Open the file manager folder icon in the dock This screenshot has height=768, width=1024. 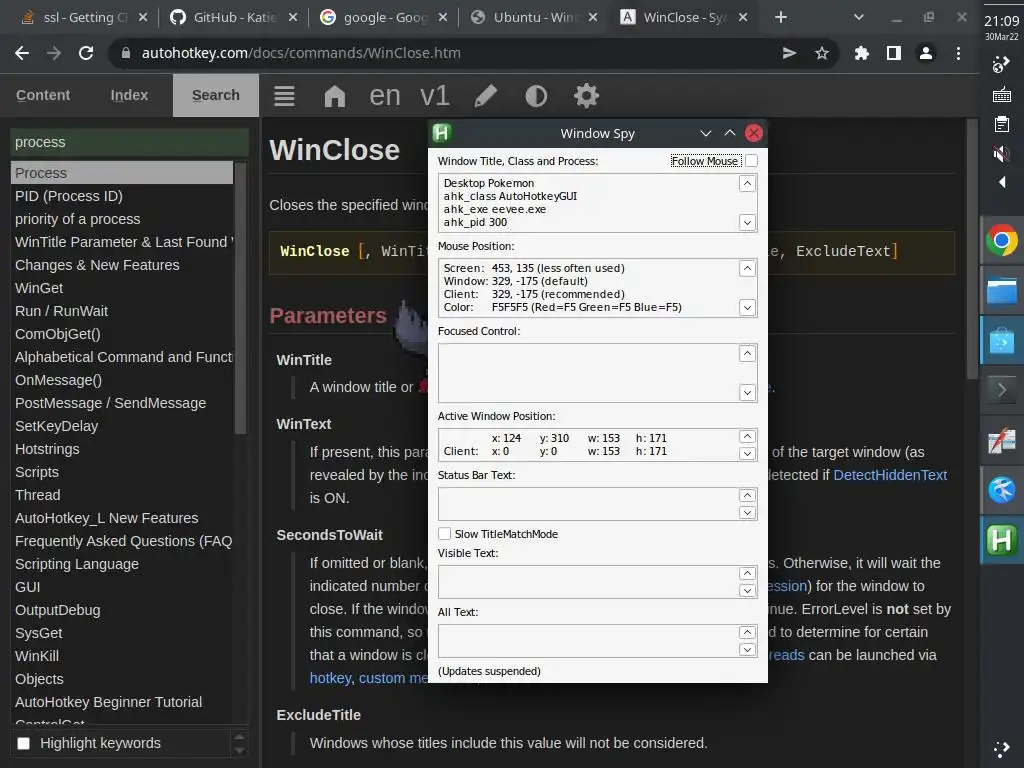1001,291
